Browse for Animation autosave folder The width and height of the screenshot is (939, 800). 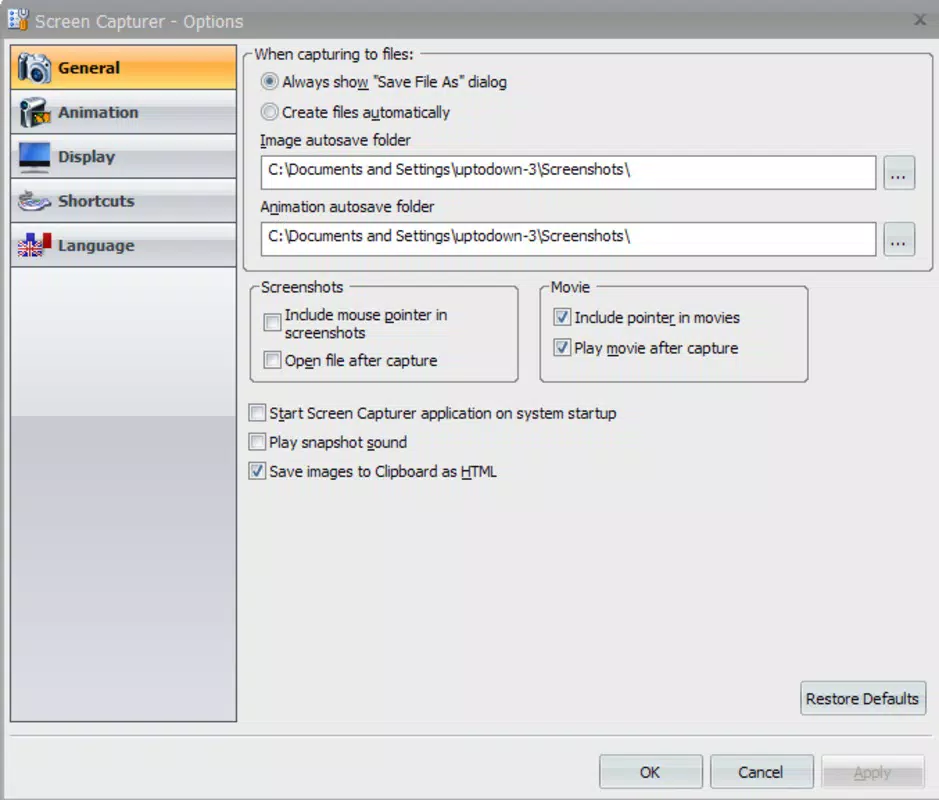898,240
